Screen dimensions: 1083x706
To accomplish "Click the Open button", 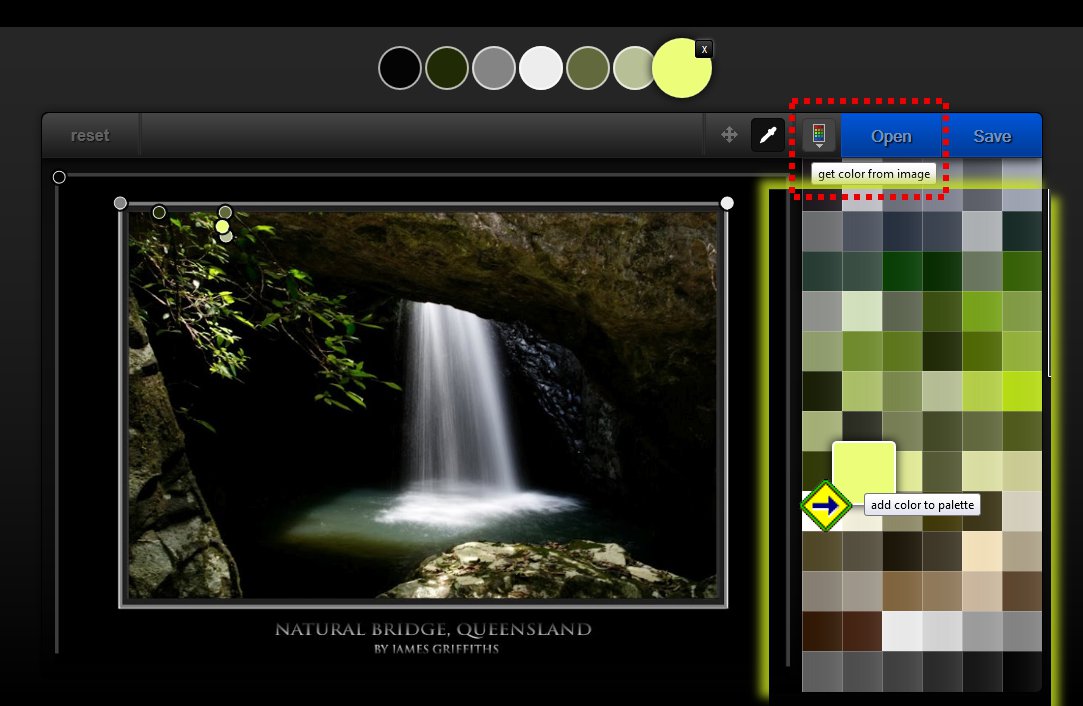I will [891, 136].
